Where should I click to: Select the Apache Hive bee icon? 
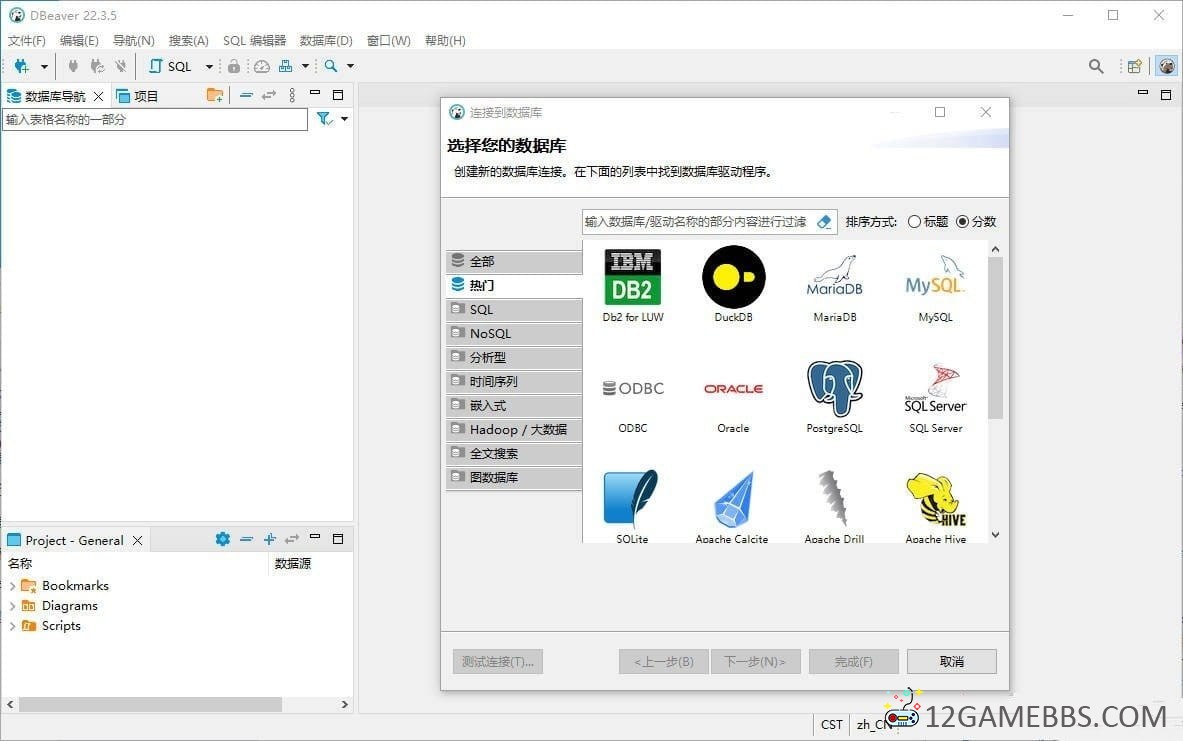click(x=936, y=506)
